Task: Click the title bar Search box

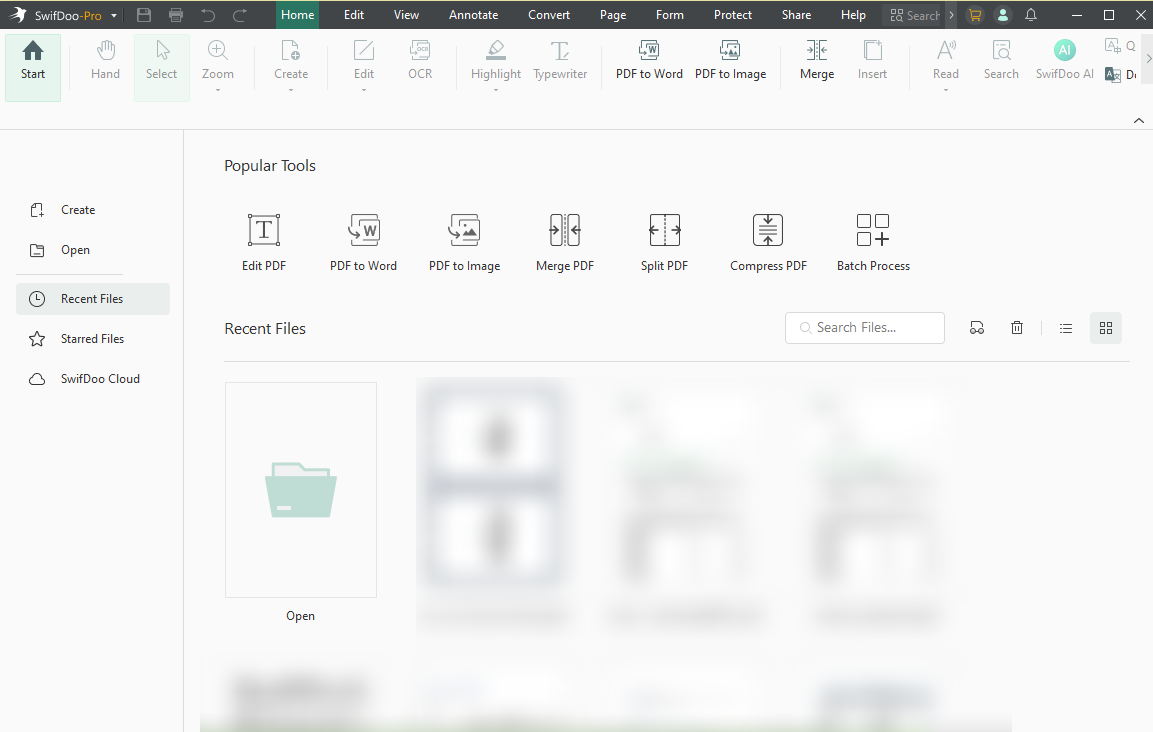Action: click(x=914, y=15)
